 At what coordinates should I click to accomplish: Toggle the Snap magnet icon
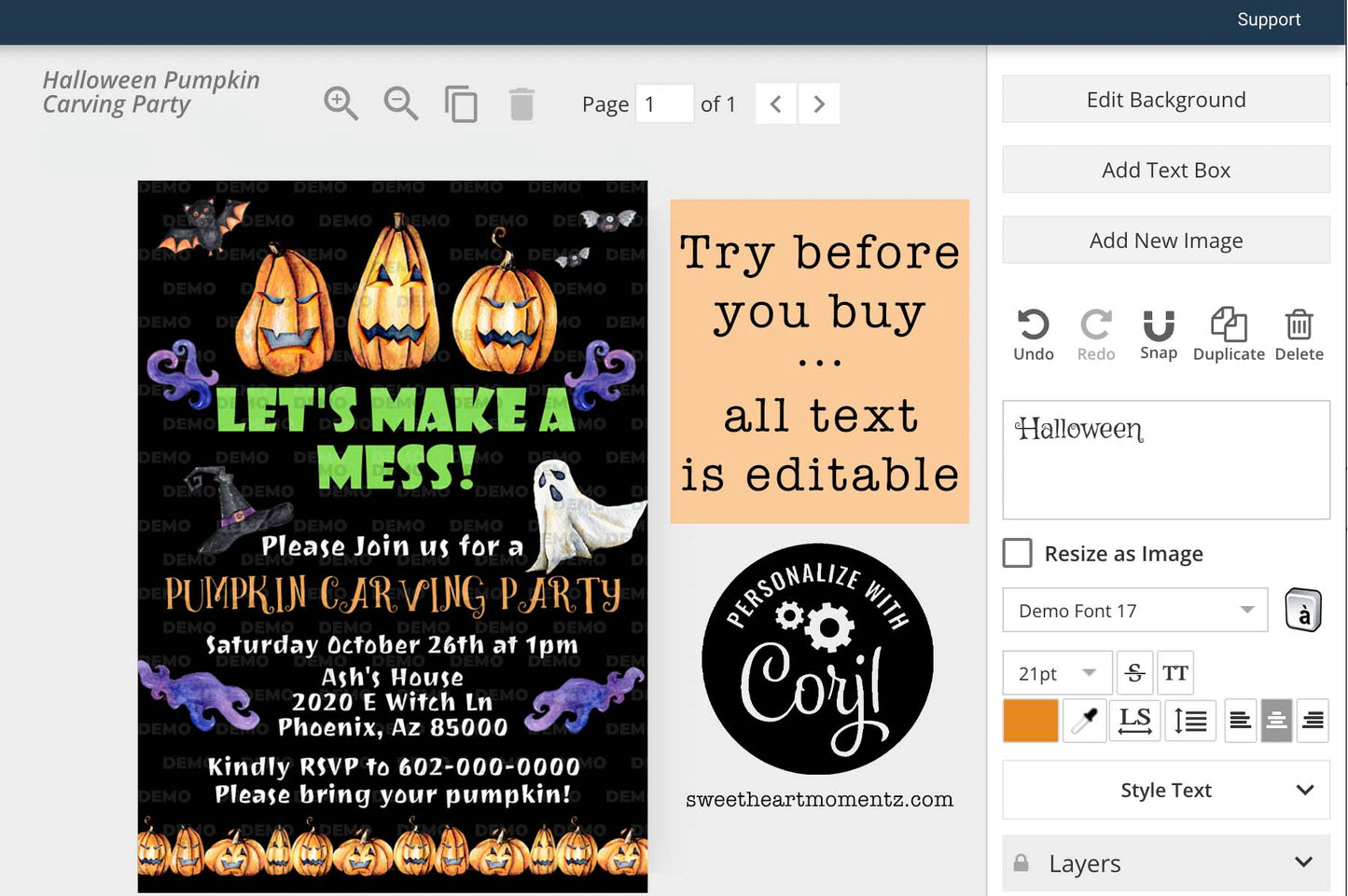pyautogui.click(x=1158, y=325)
